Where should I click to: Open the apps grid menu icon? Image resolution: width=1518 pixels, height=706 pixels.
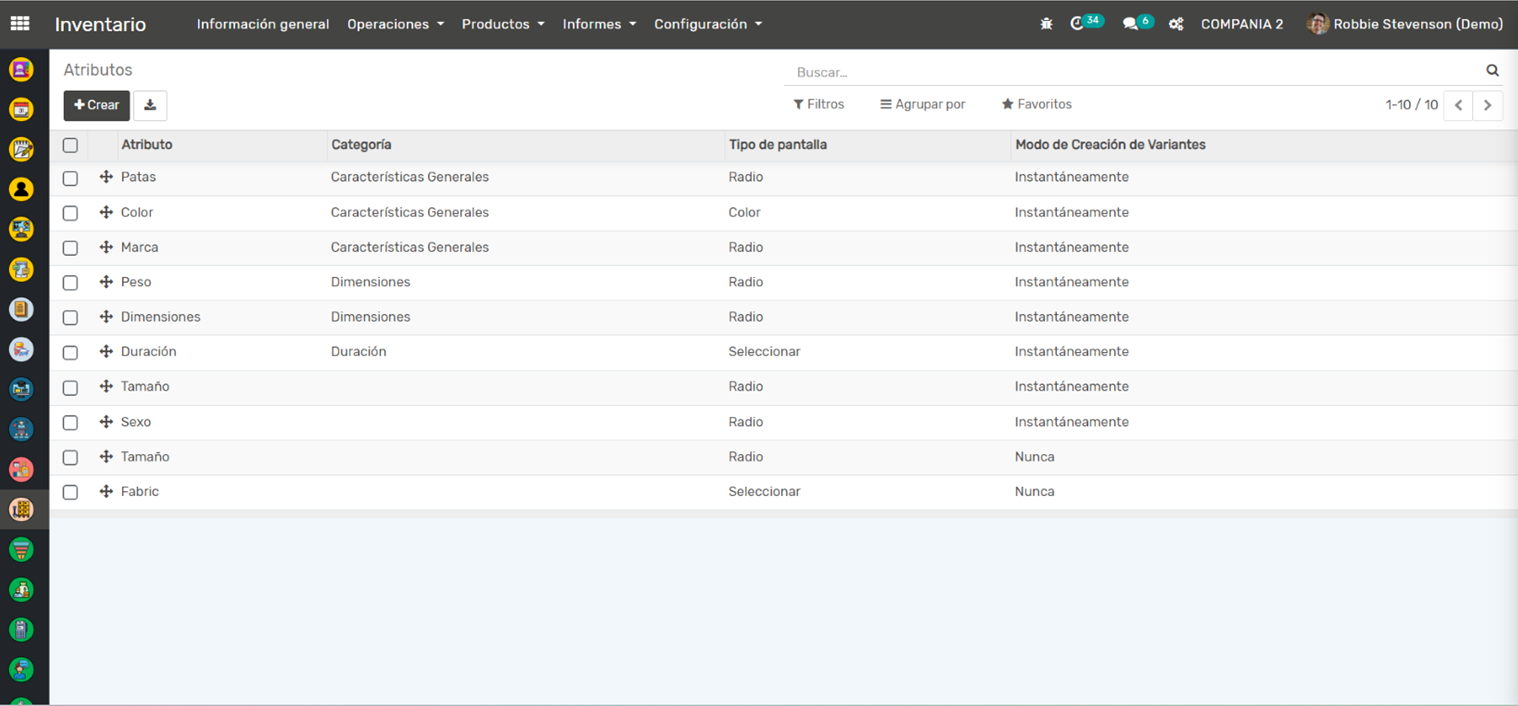coord(20,24)
